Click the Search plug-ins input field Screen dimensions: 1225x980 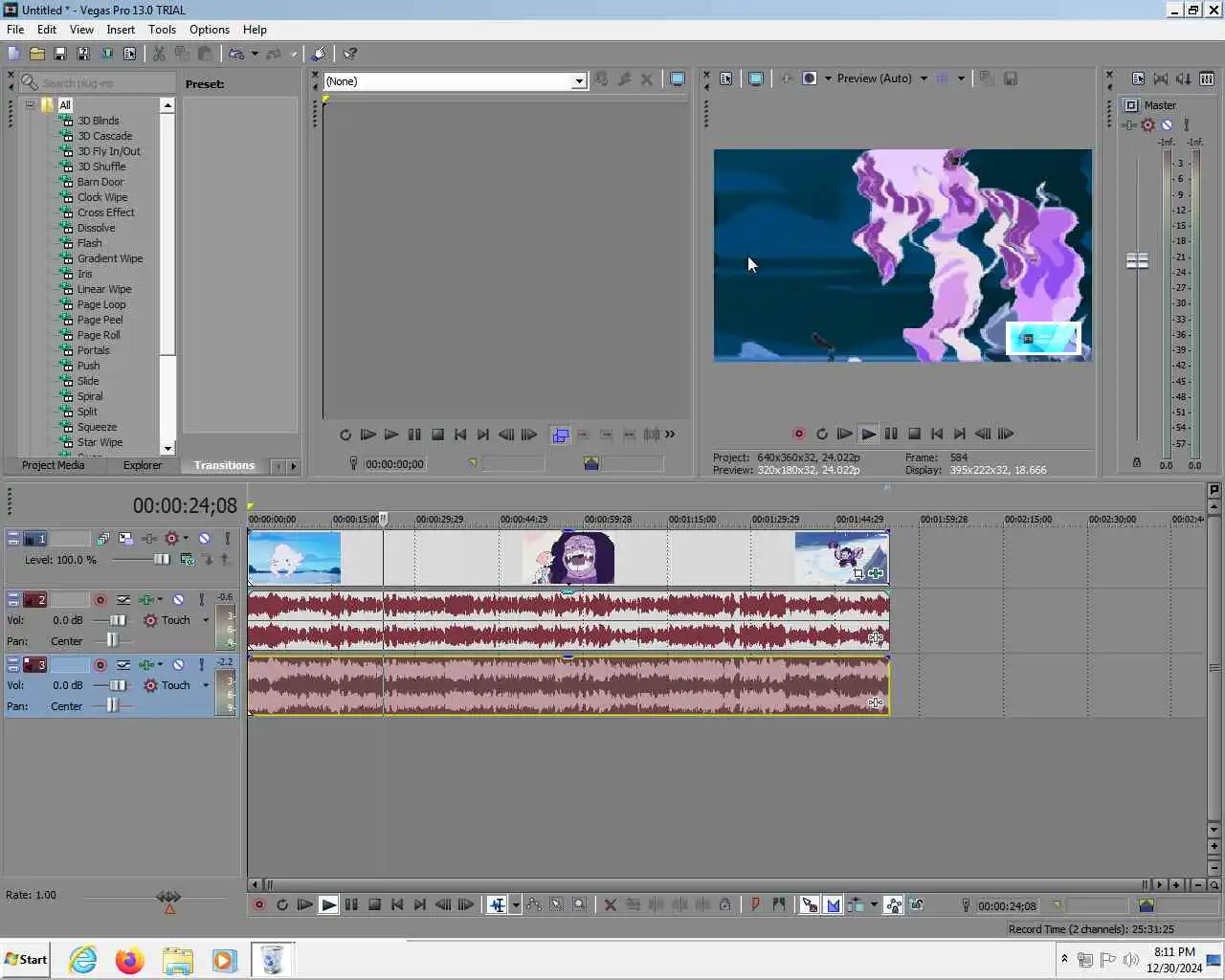pos(98,83)
